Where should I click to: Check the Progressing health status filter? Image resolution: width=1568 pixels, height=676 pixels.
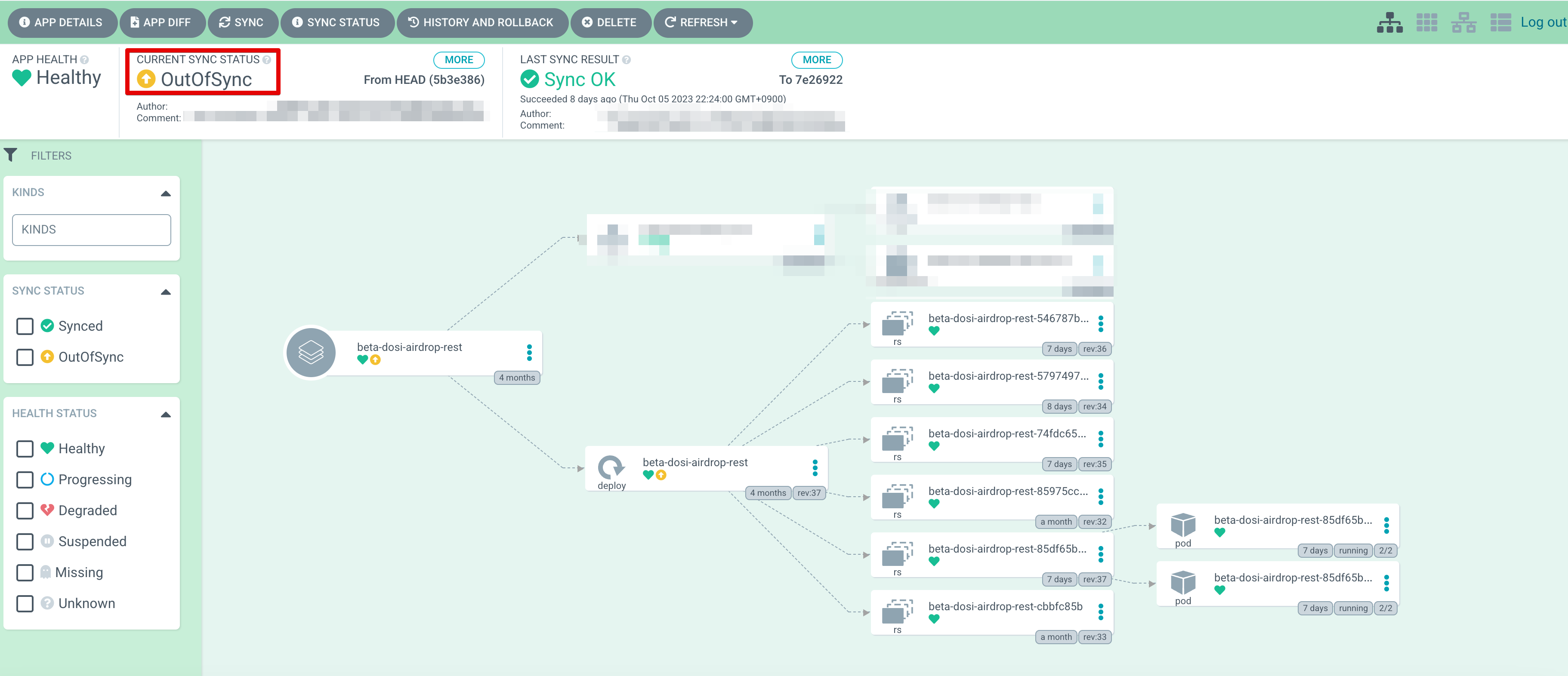pyautogui.click(x=25, y=480)
